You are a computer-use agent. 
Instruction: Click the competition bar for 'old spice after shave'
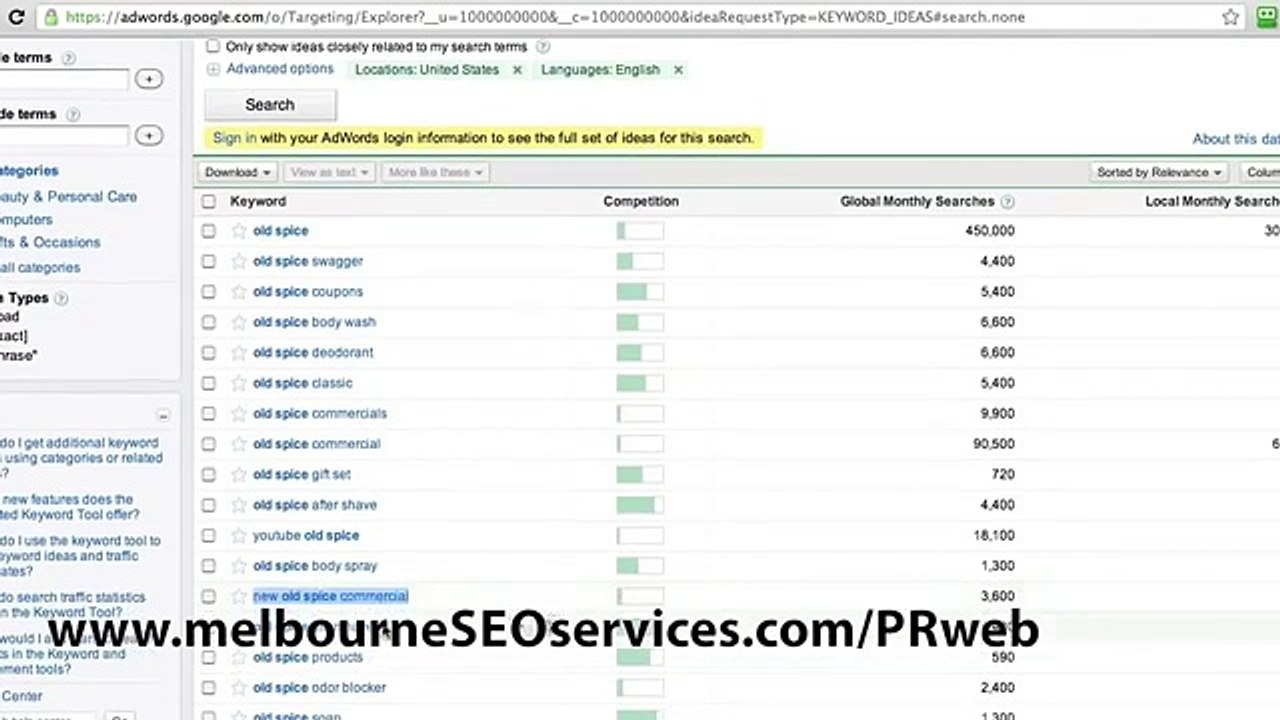coord(640,505)
